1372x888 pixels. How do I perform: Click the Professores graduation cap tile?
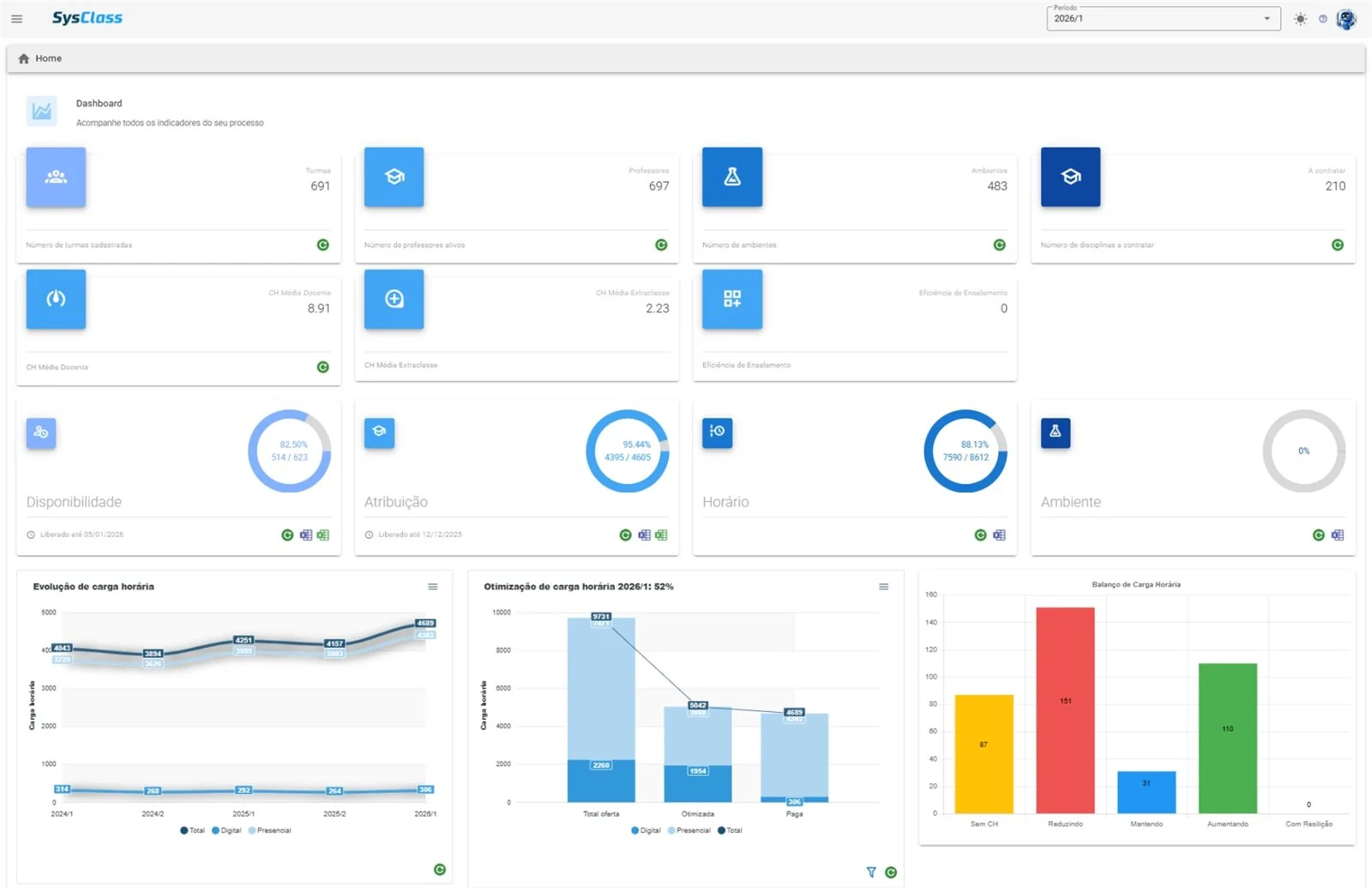(x=394, y=177)
